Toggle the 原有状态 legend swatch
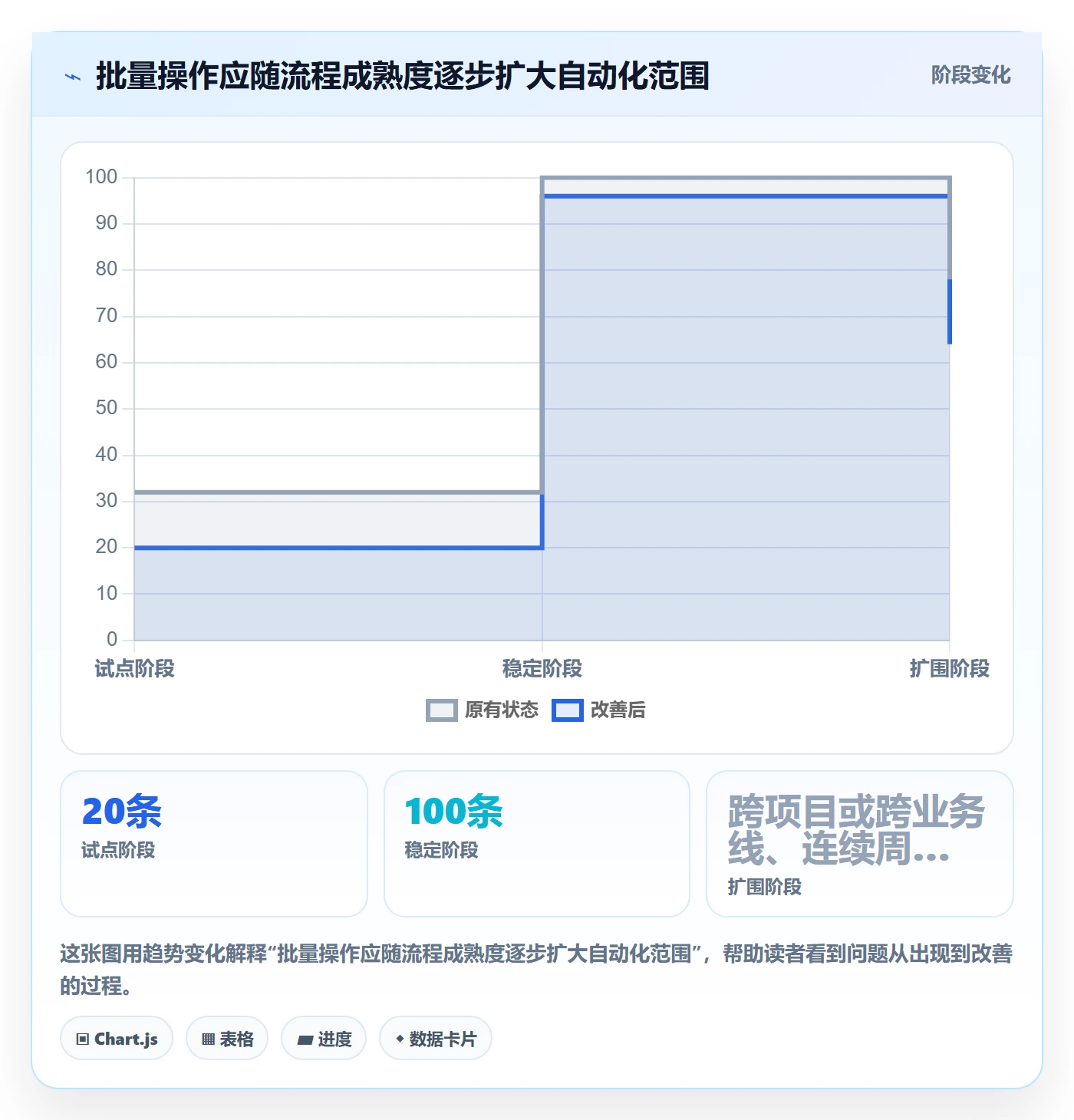The height and width of the screenshot is (1120, 1074). (x=442, y=710)
